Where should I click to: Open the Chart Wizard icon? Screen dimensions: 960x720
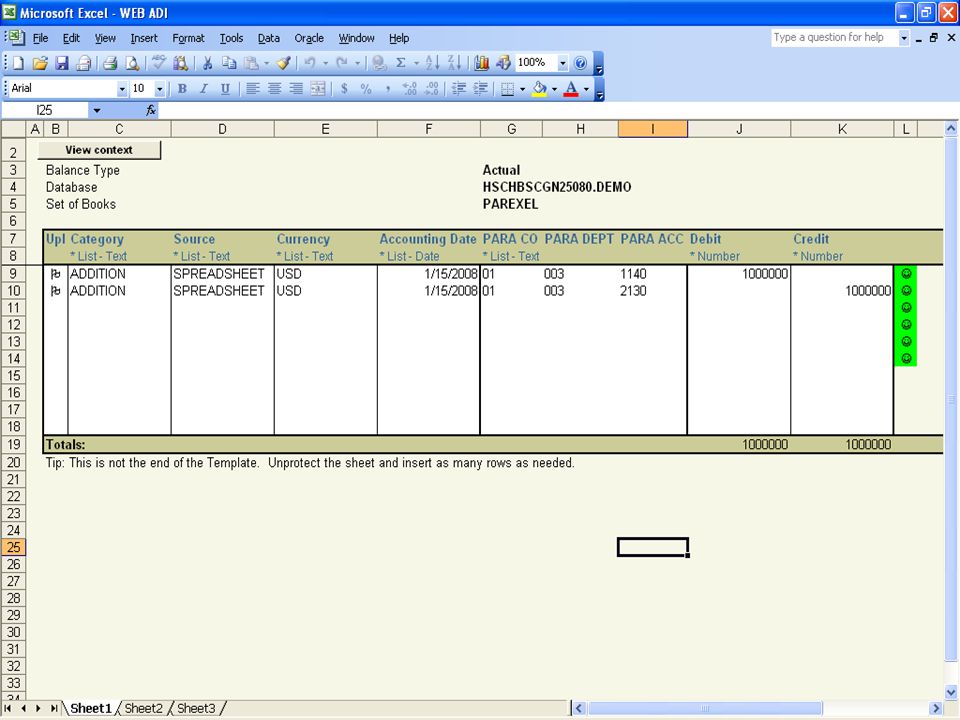tap(482, 63)
